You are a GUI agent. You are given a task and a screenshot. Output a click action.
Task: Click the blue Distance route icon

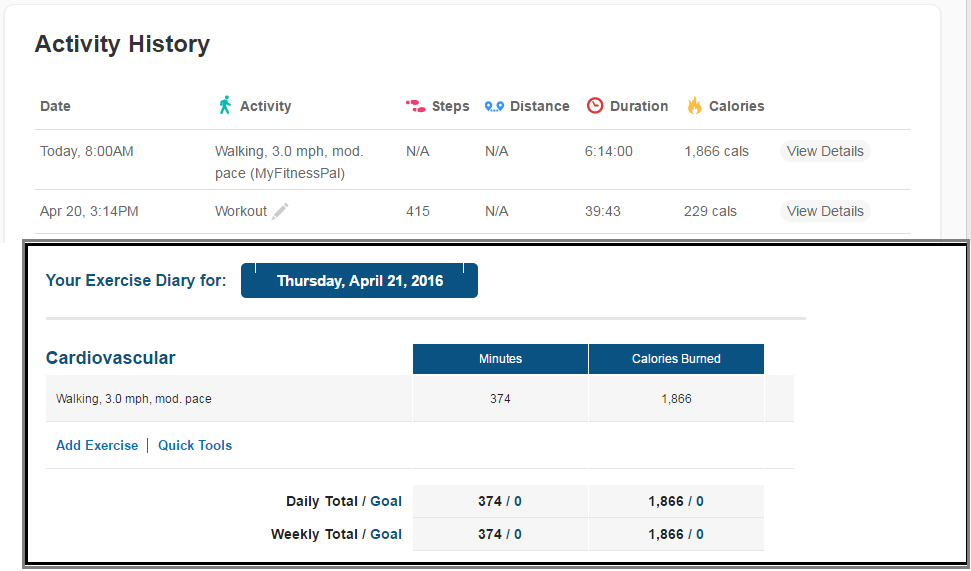[x=494, y=106]
